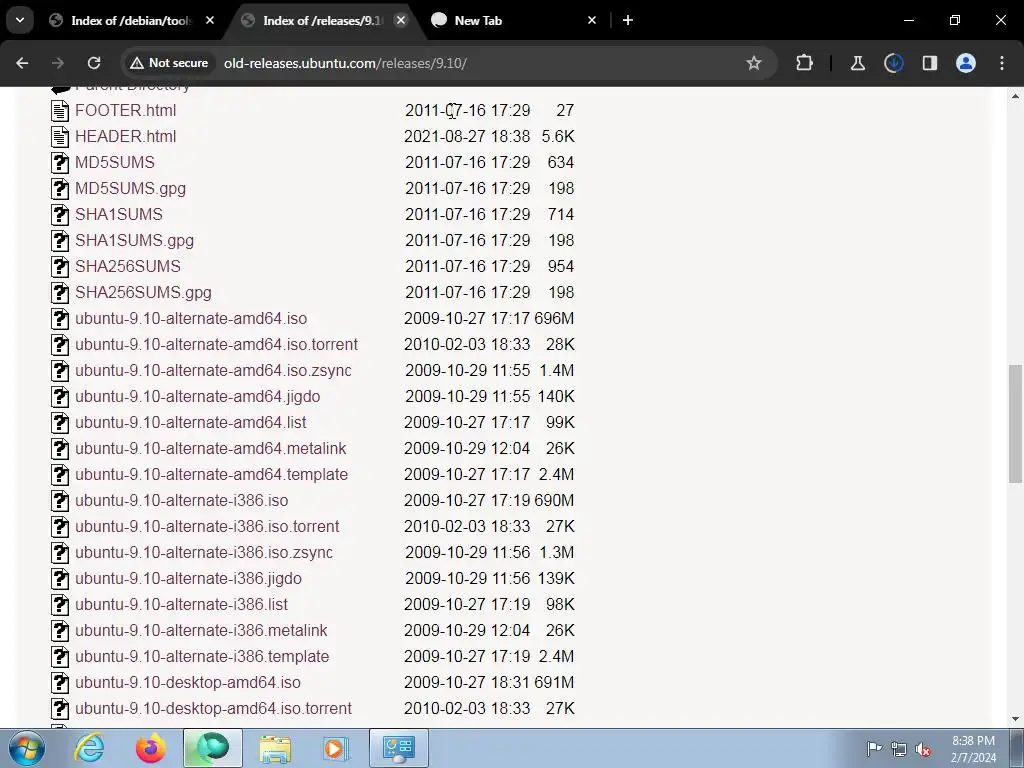Click ubuntu-9.10-alternate-amd64.iso.torrent link
Image resolution: width=1024 pixels, height=768 pixels.
(x=216, y=344)
